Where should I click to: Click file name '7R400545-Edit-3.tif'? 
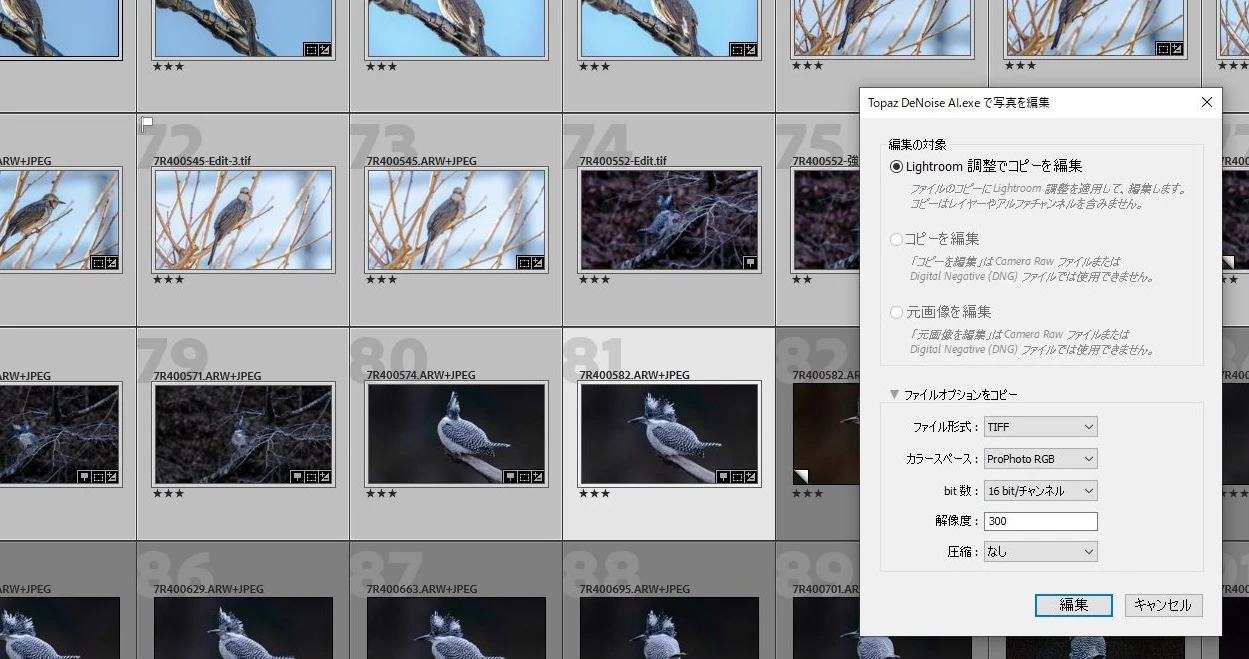[200, 161]
